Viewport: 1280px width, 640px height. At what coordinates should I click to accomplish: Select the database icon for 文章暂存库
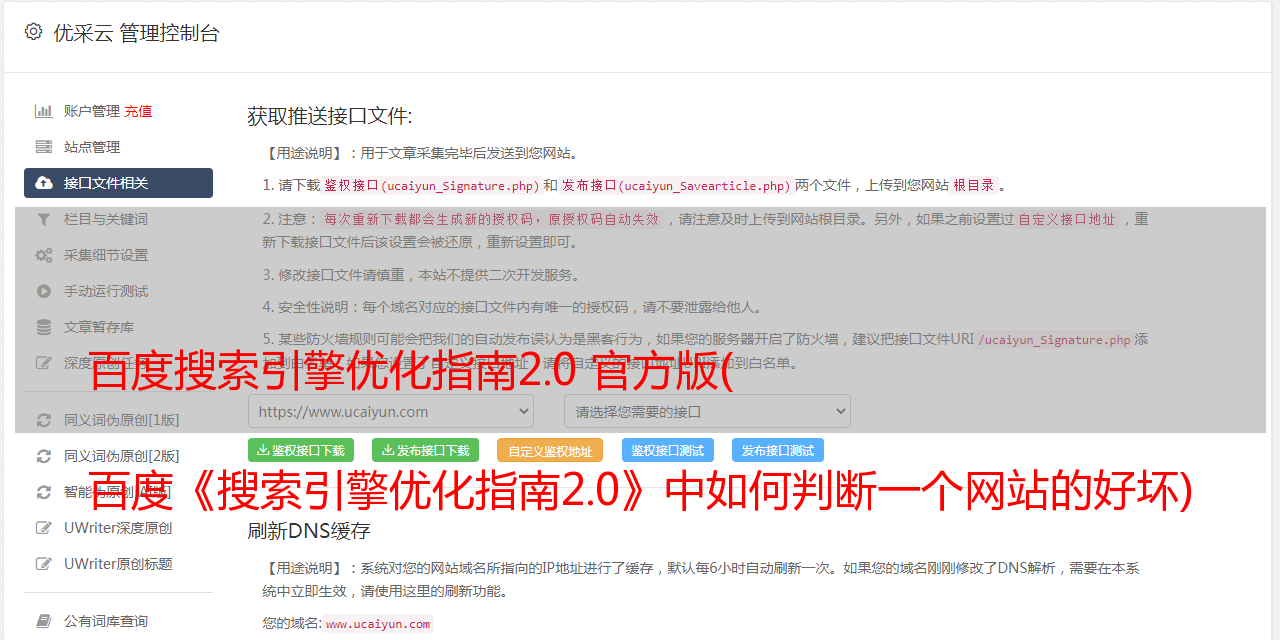point(44,327)
